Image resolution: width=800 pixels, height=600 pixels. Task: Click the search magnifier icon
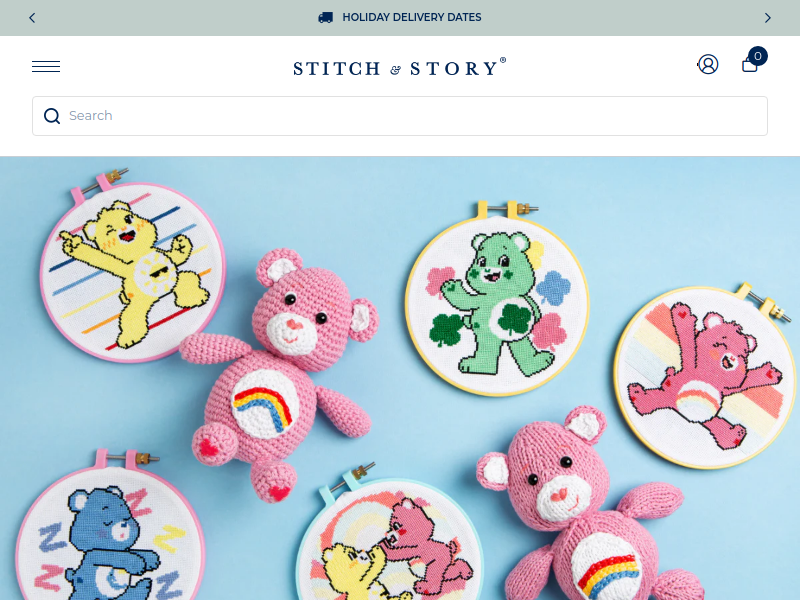click(52, 116)
